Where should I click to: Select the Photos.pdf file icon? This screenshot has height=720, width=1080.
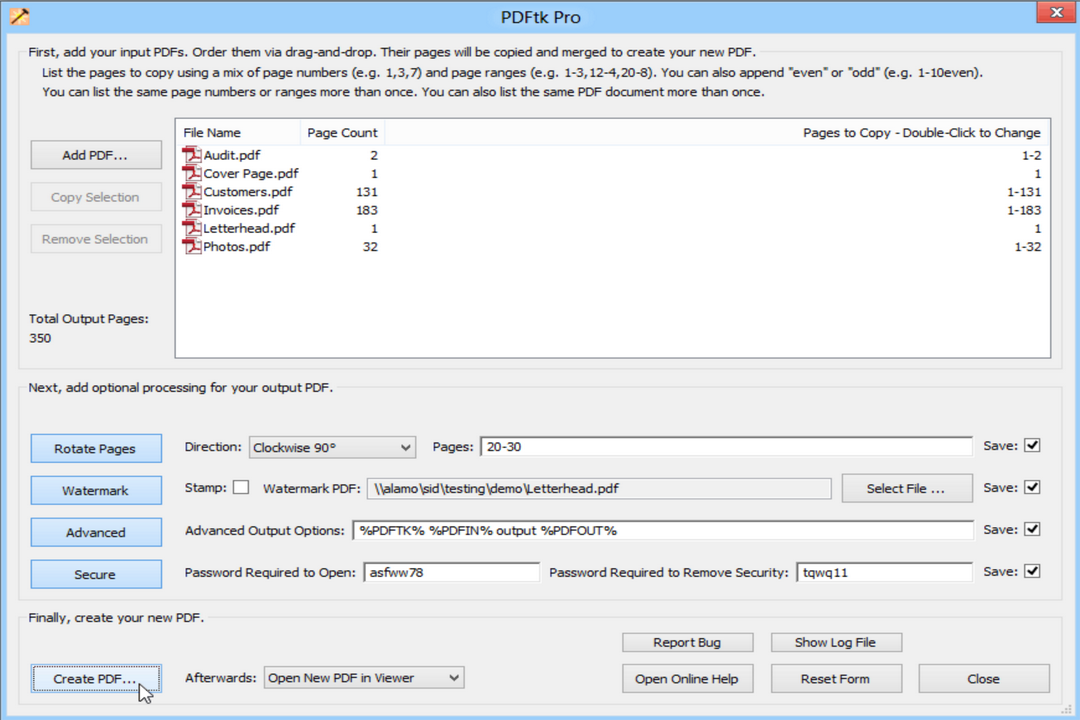point(192,246)
